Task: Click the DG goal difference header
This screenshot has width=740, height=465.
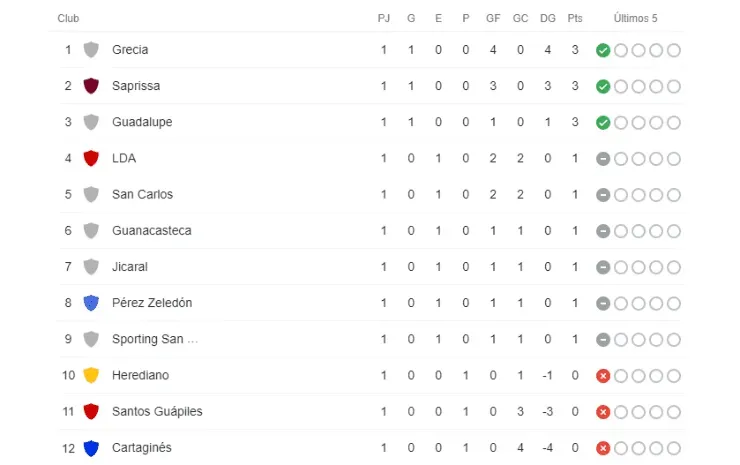Action: 547,18
